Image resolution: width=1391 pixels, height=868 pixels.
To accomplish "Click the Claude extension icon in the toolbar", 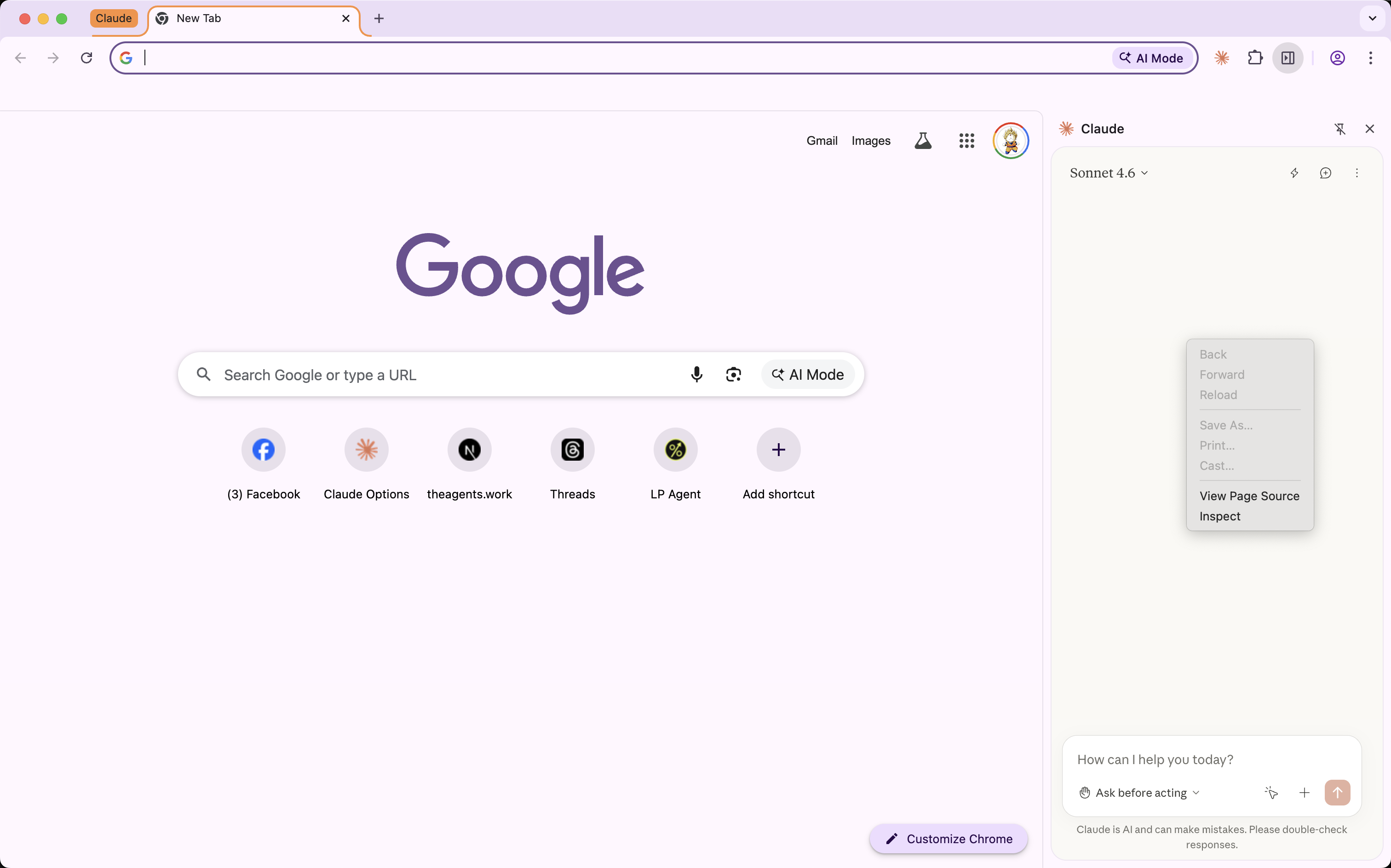I will click(1222, 58).
